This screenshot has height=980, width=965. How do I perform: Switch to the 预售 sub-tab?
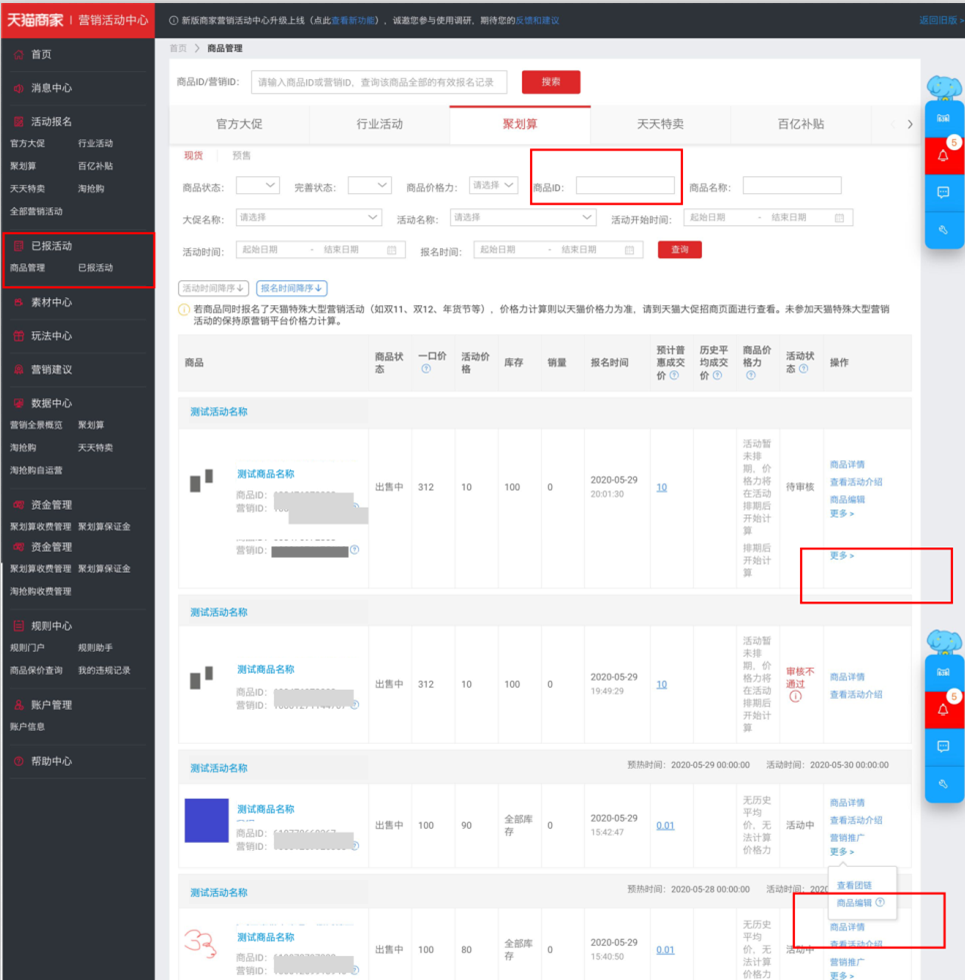click(241, 156)
